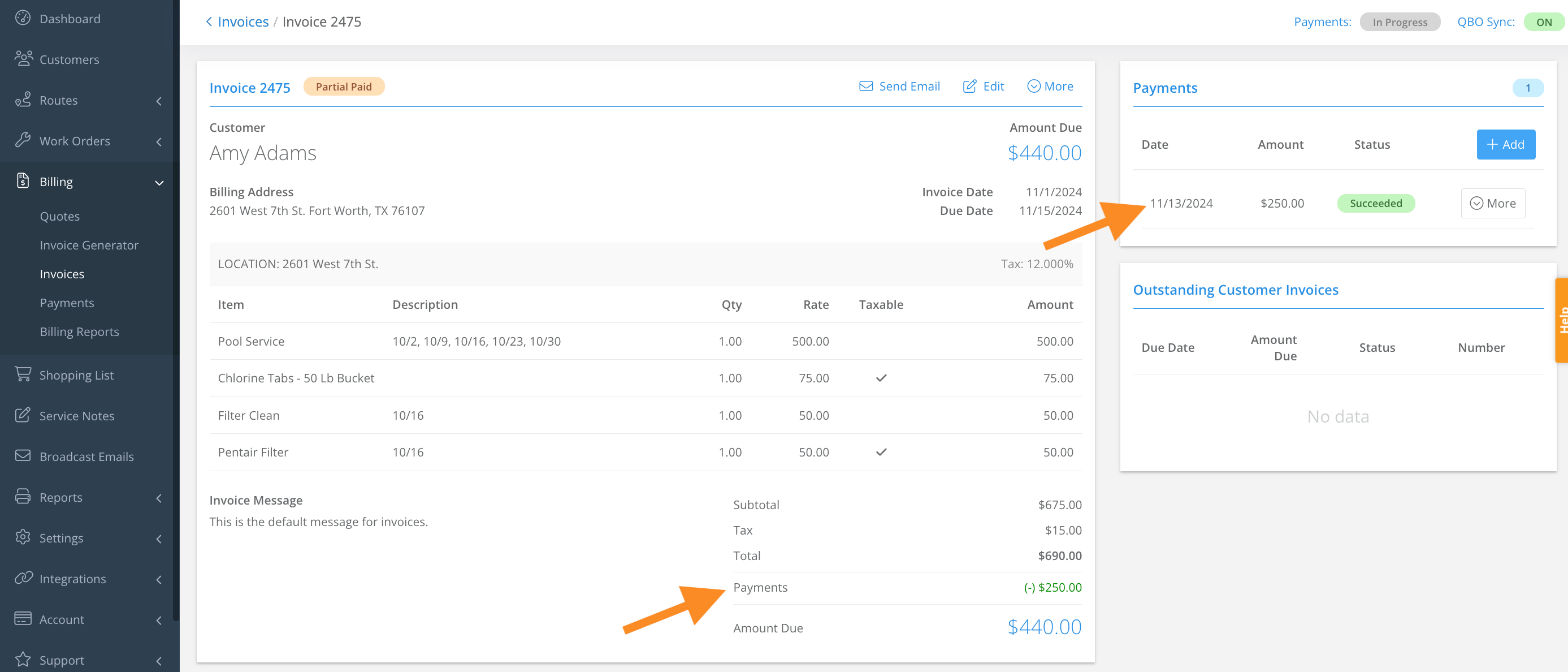
Task: Click the Taxable checkmark for Pentair Filter
Action: (881, 452)
